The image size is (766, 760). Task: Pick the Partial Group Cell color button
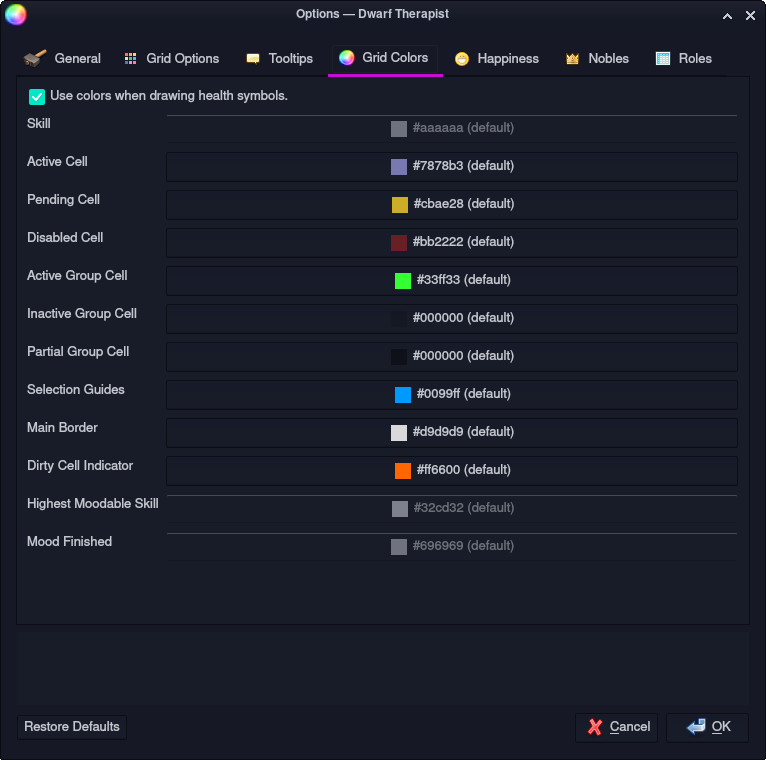(452, 357)
